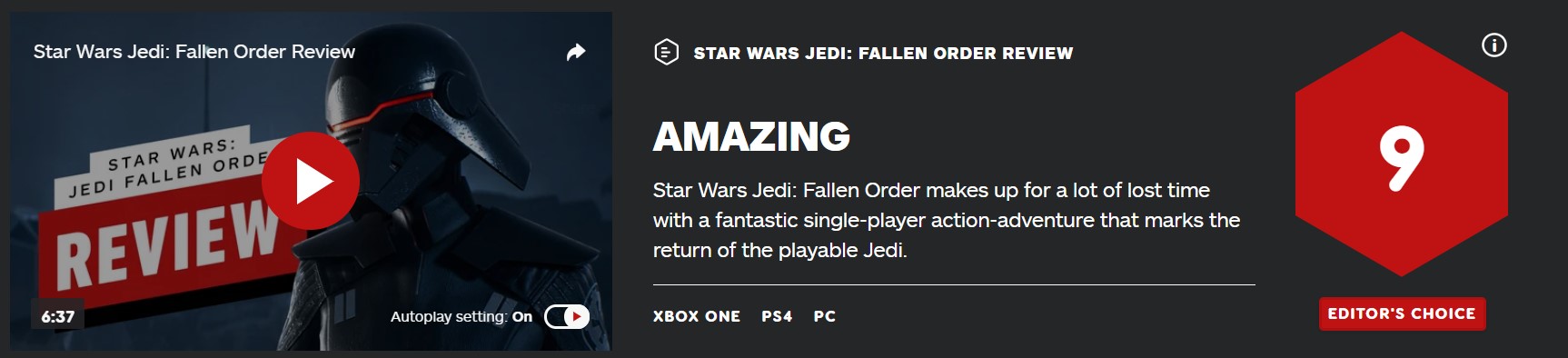The height and width of the screenshot is (358, 1568).
Task: Click the review document hexagon icon
Action: (x=666, y=53)
